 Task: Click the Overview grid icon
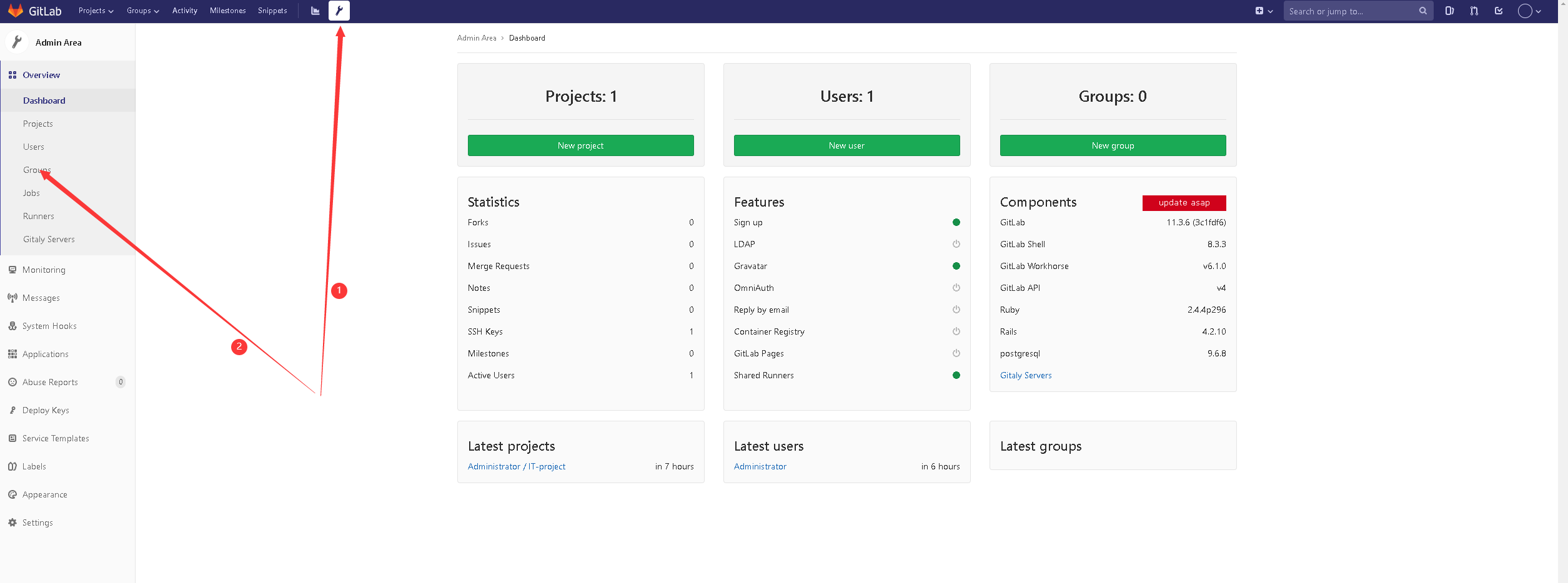click(12, 75)
